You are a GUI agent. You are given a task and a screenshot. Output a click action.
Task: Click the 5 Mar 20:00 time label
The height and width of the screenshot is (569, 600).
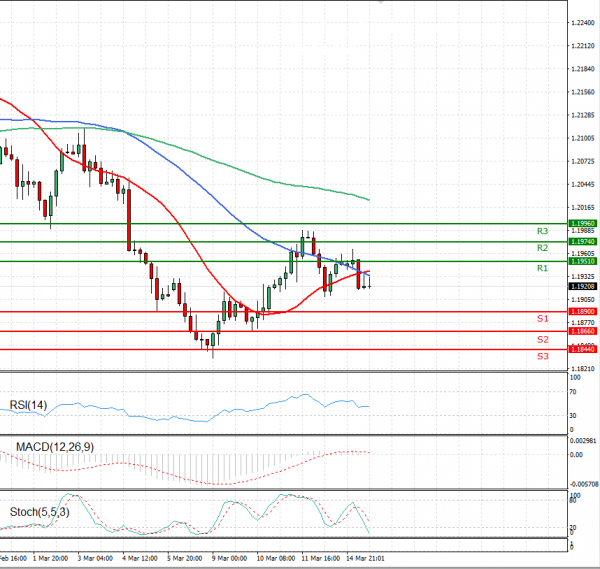(184, 558)
